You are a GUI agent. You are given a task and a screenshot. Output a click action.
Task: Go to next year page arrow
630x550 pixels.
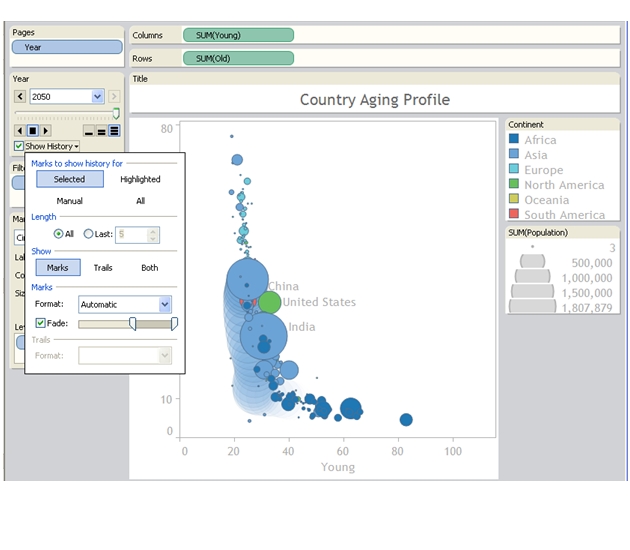(114, 96)
